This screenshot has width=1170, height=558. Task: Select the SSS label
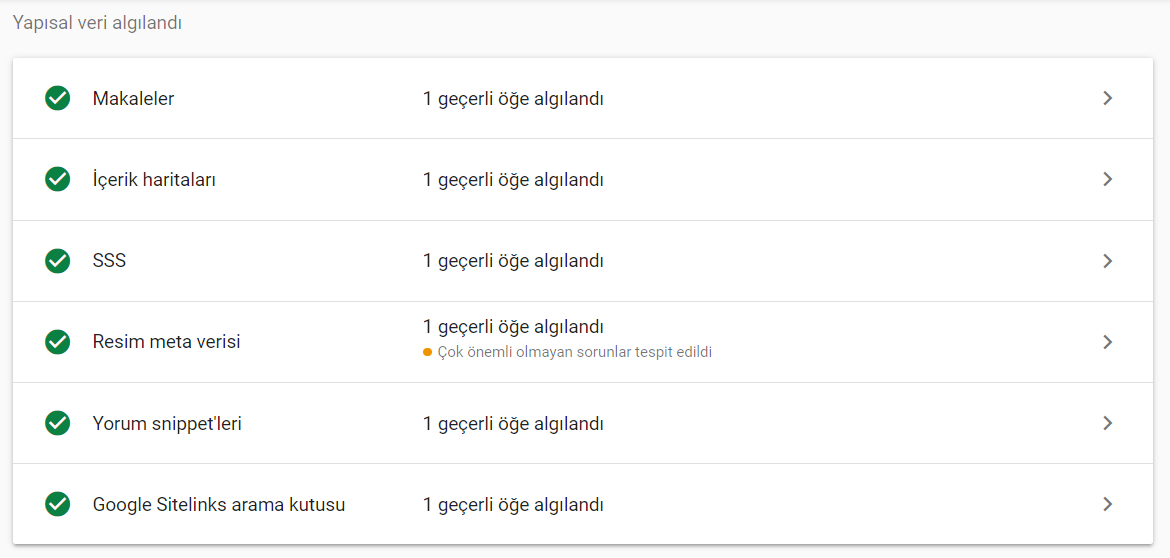pyautogui.click(x=110, y=261)
